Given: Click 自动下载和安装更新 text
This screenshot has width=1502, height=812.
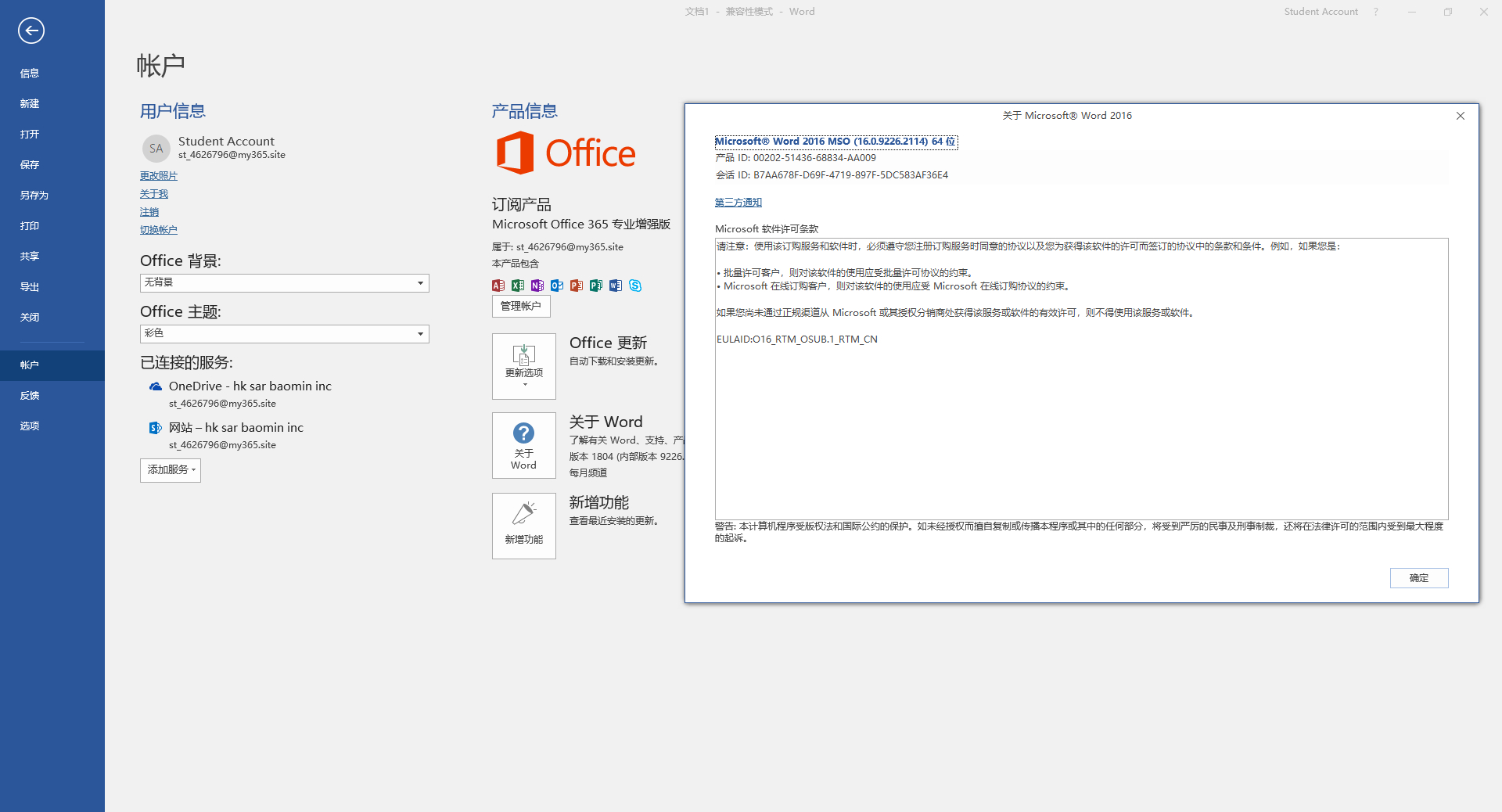Looking at the screenshot, I should coord(615,361).
